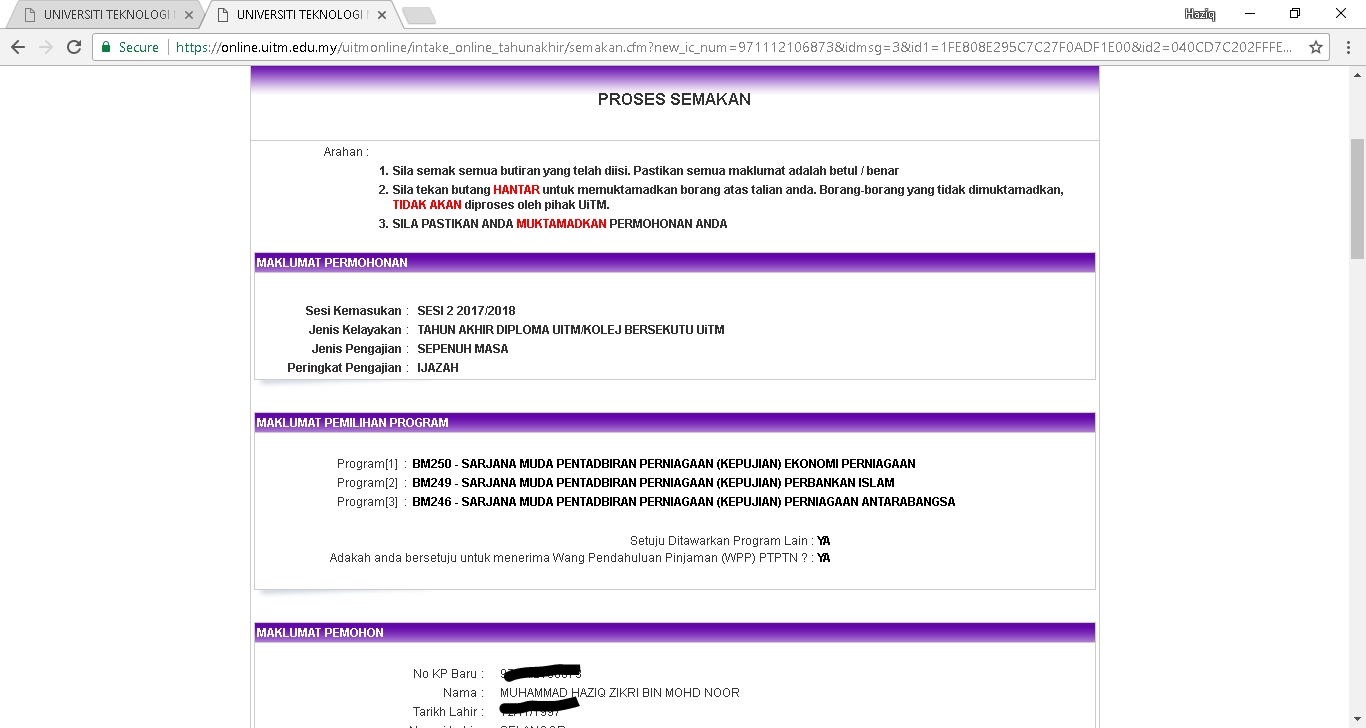Click the scrollbar down arrow
Viewport: 1366px width, 728px height.
pyautogui.click(x=1357, y=720)
